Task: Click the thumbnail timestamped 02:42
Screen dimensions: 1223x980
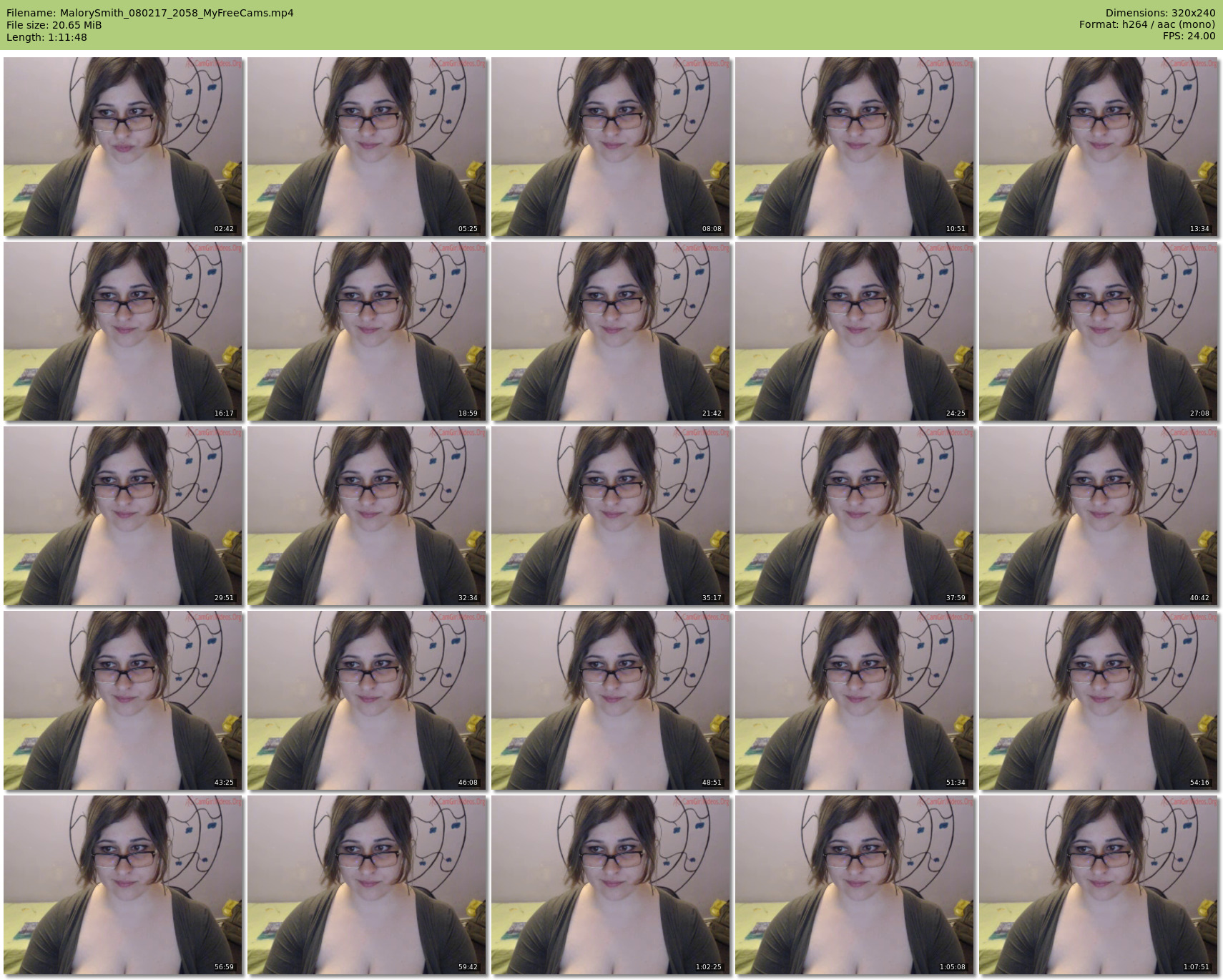Action: pos(123,147)
